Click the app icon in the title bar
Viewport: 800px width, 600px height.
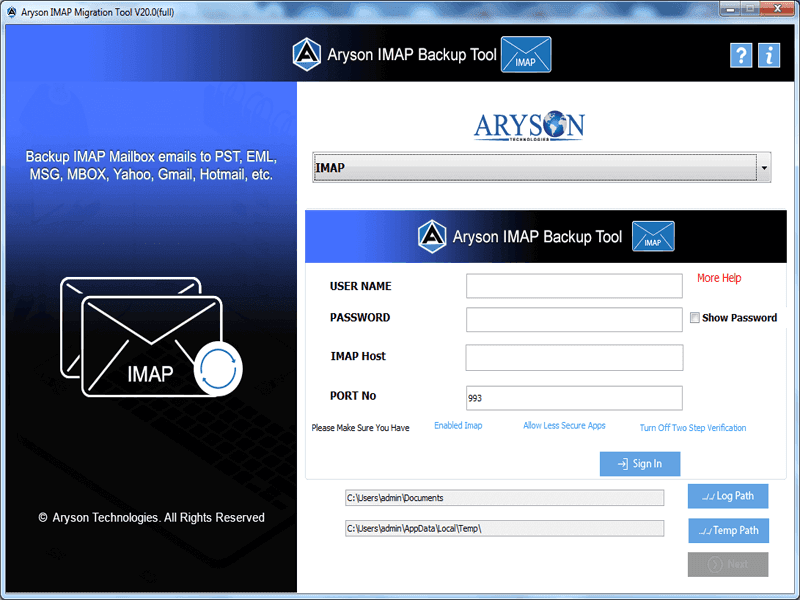pyautogui.click(x=13, y=9)
